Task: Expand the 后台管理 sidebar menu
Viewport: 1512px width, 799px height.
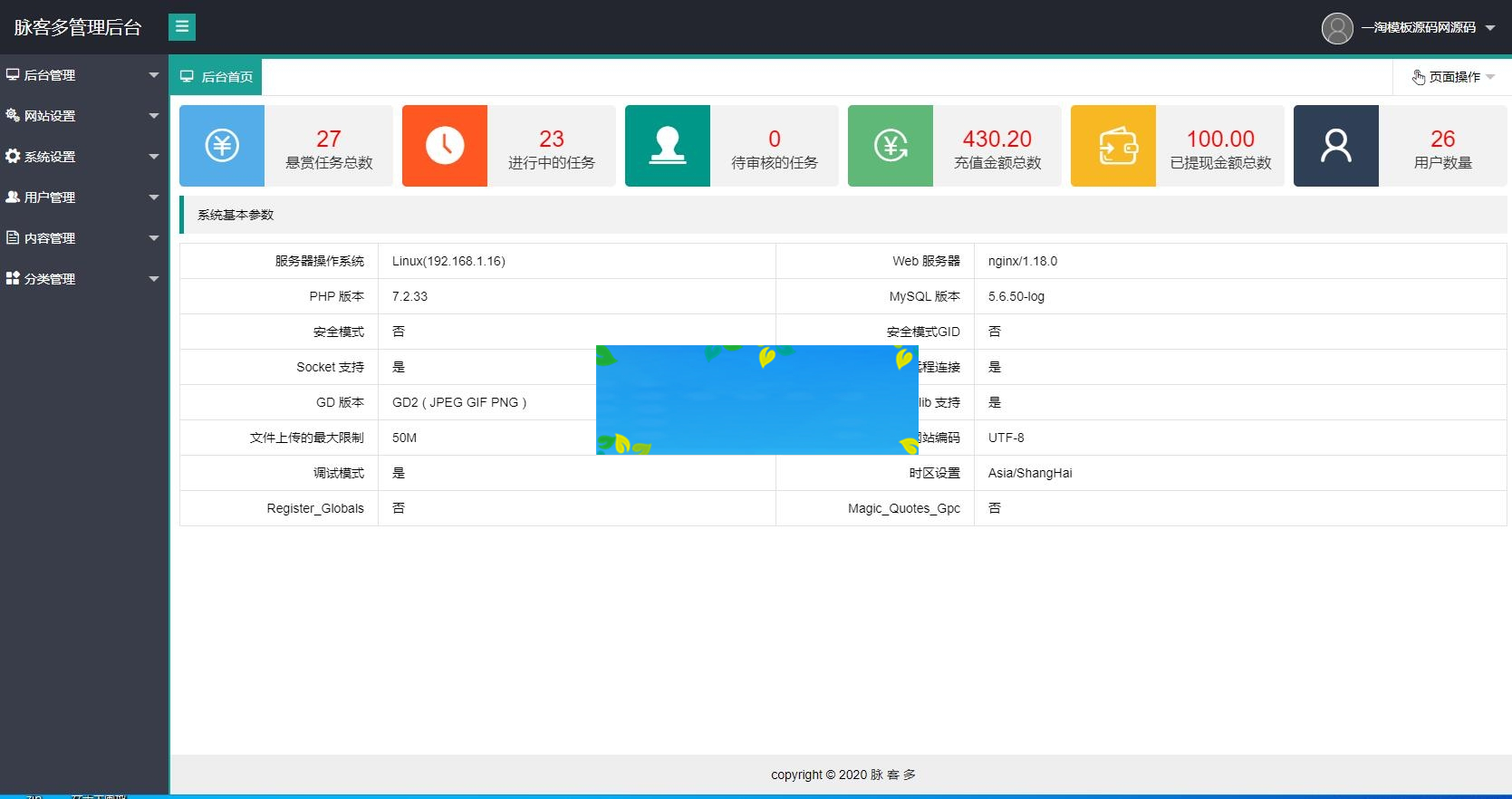Action: (82, 75)
